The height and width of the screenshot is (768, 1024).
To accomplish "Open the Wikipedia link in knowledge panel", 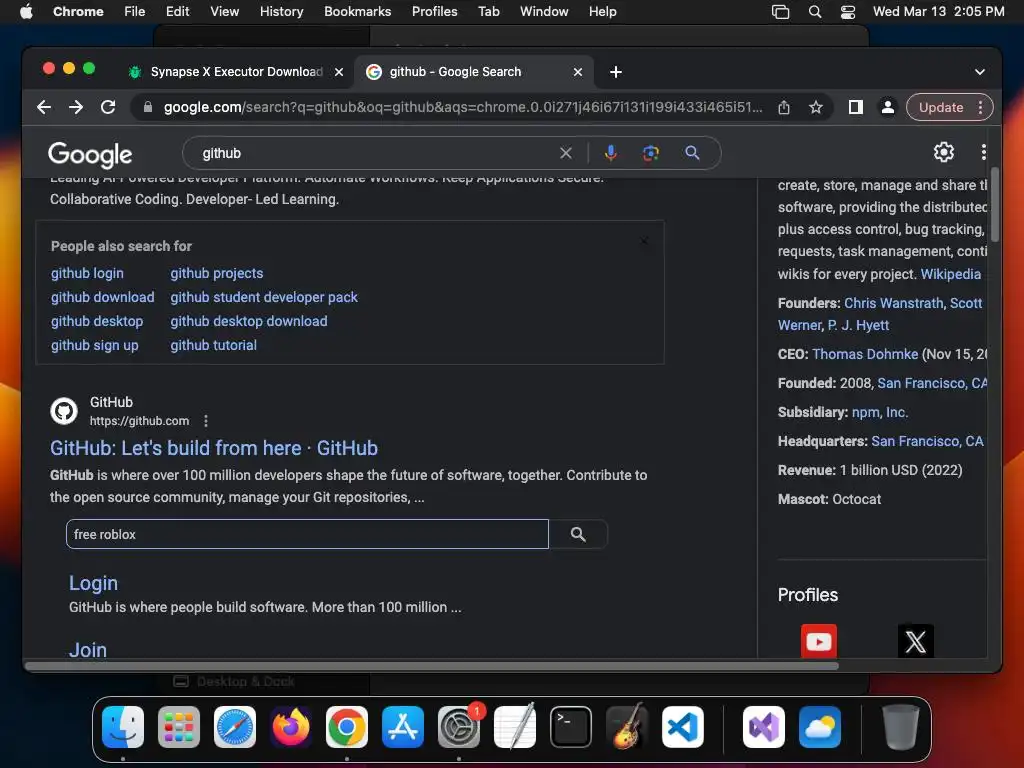I will point(950,274).
